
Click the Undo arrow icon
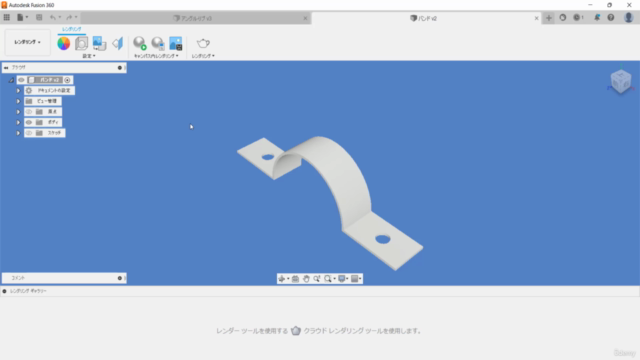tap(53, 18)
